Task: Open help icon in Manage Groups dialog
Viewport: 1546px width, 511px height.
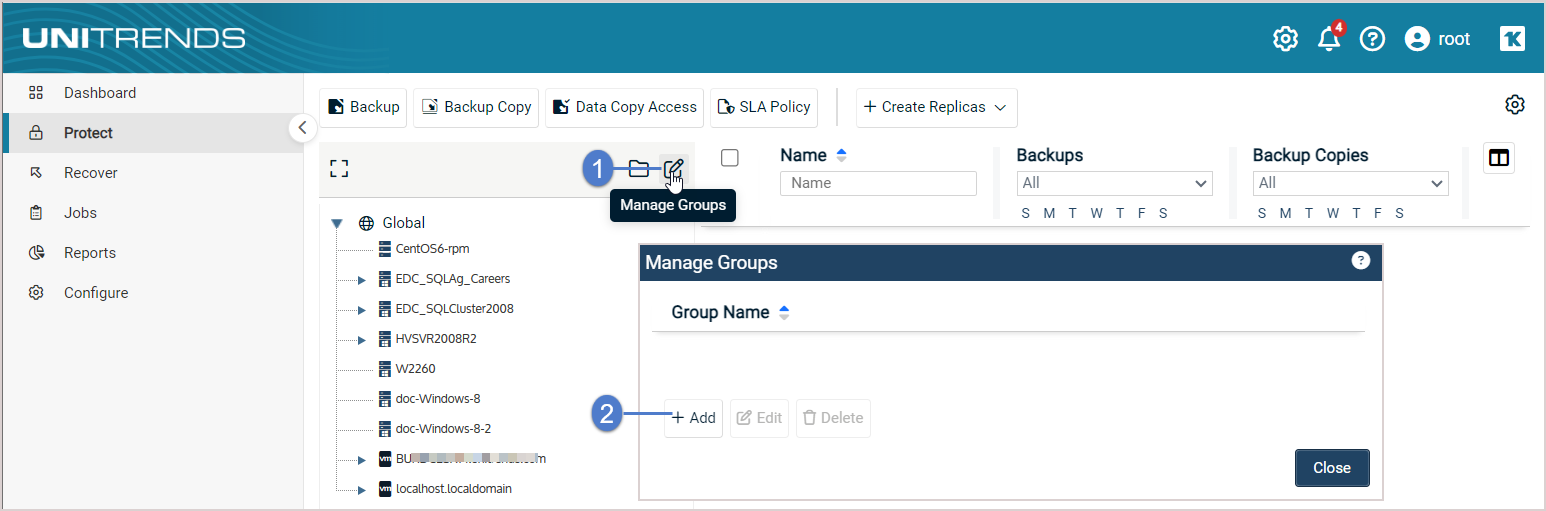Action: click(1360, 261)
